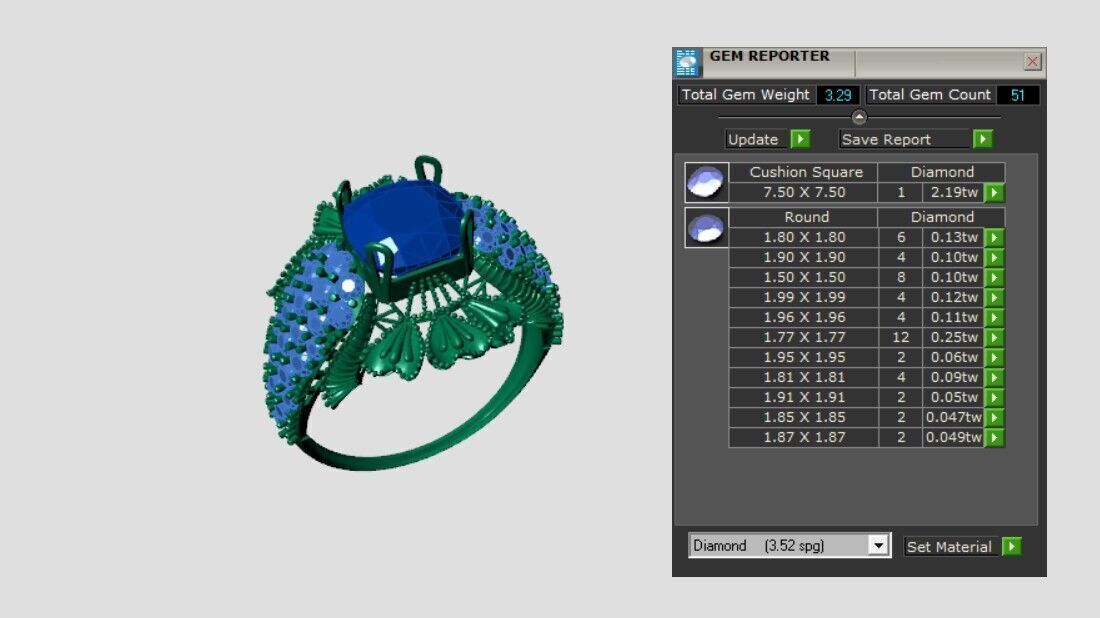Click the 1.77 X 1.77 size cell
Image resolution: width=1100 pixels, height=618 pixels.
coord(804,337)
